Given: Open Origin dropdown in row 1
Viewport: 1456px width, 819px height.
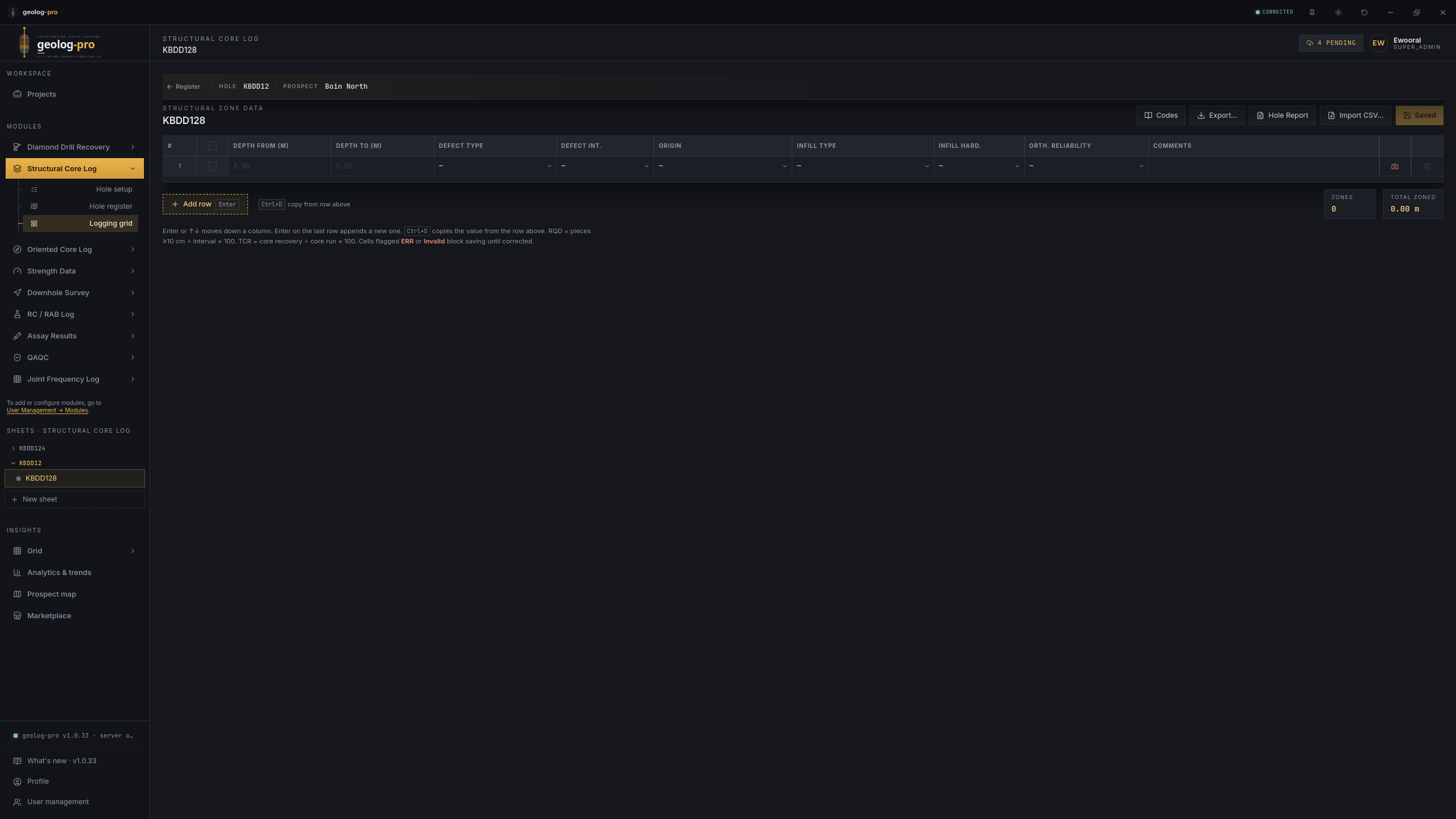Looking at the screenshot, I should 722,166.
